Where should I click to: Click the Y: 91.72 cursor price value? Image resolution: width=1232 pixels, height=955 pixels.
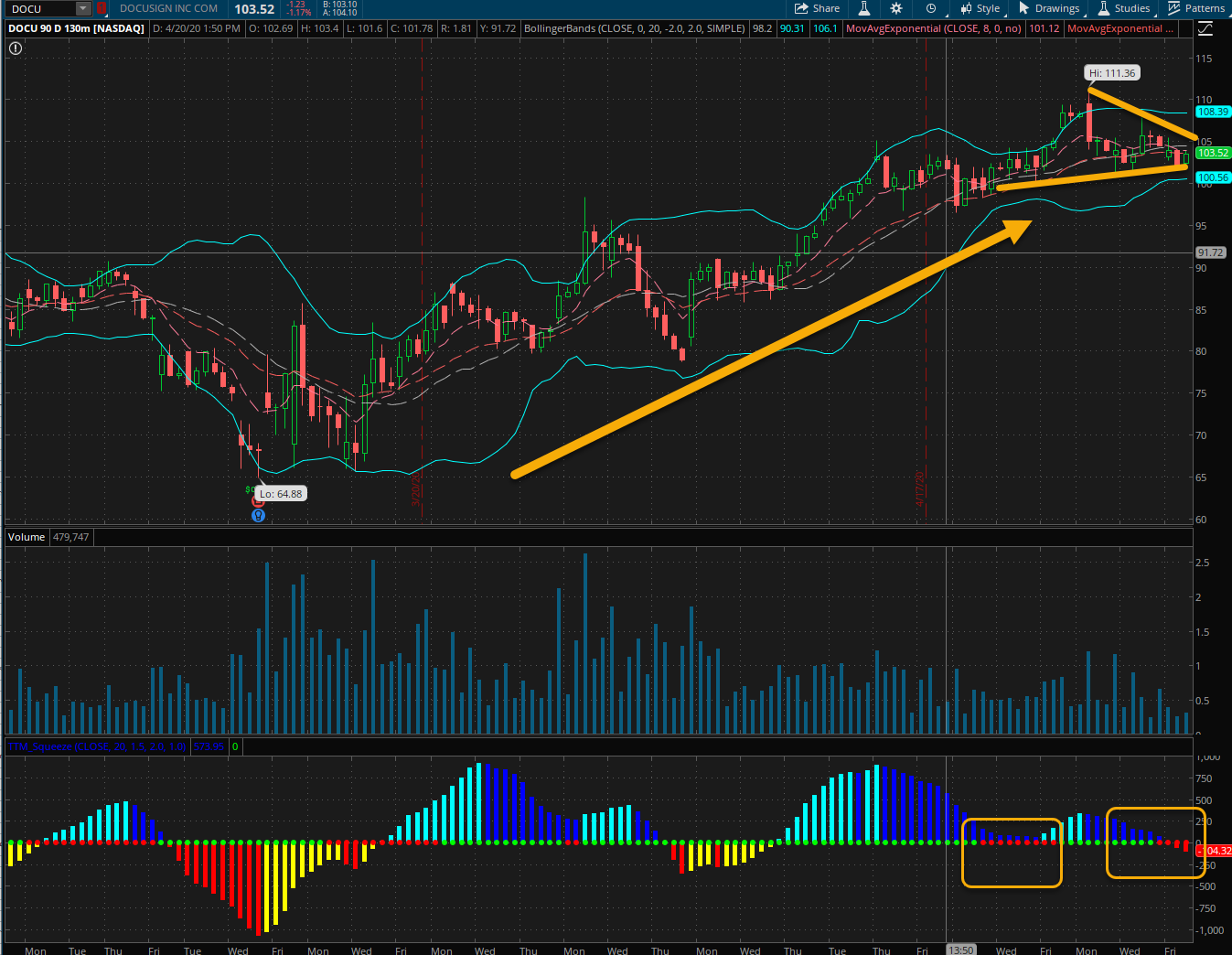point(498,28)
